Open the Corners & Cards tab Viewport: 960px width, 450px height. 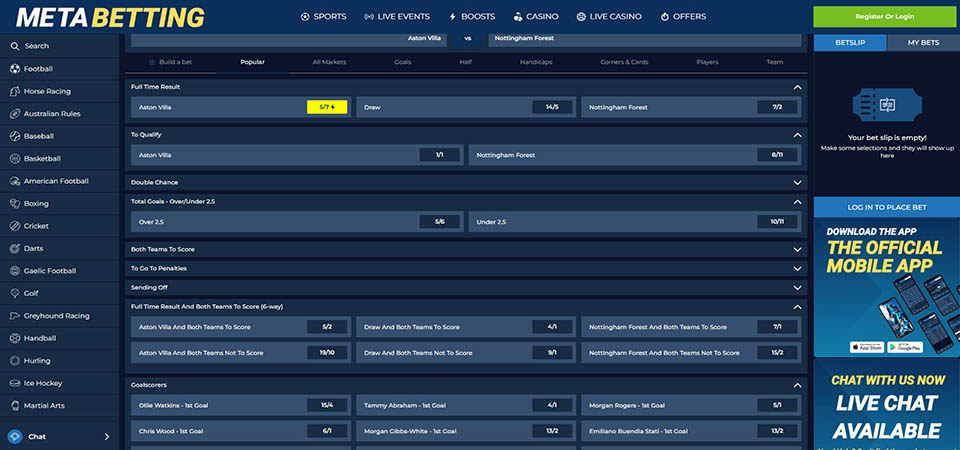(624, 62)
